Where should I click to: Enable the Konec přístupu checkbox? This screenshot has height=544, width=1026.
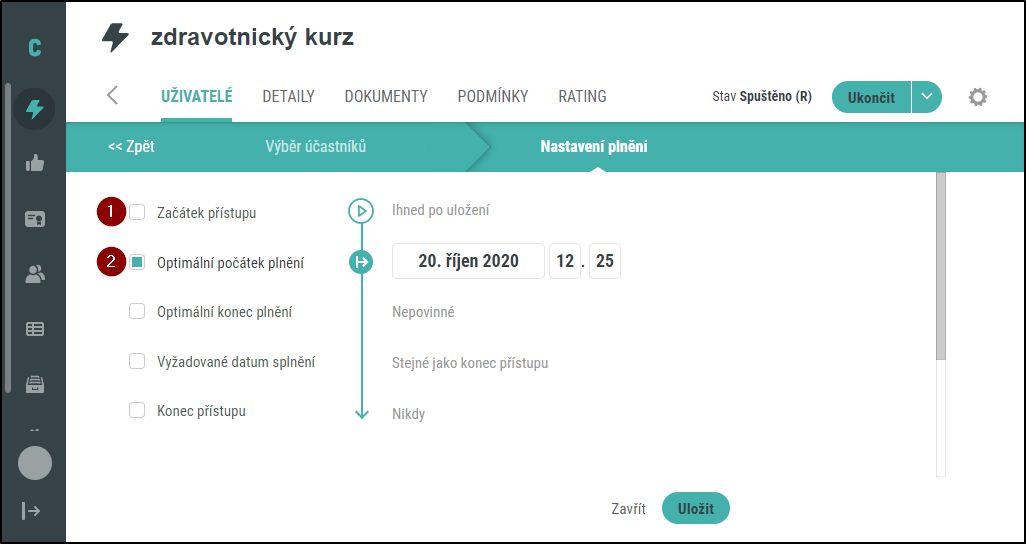click(138, 410)
